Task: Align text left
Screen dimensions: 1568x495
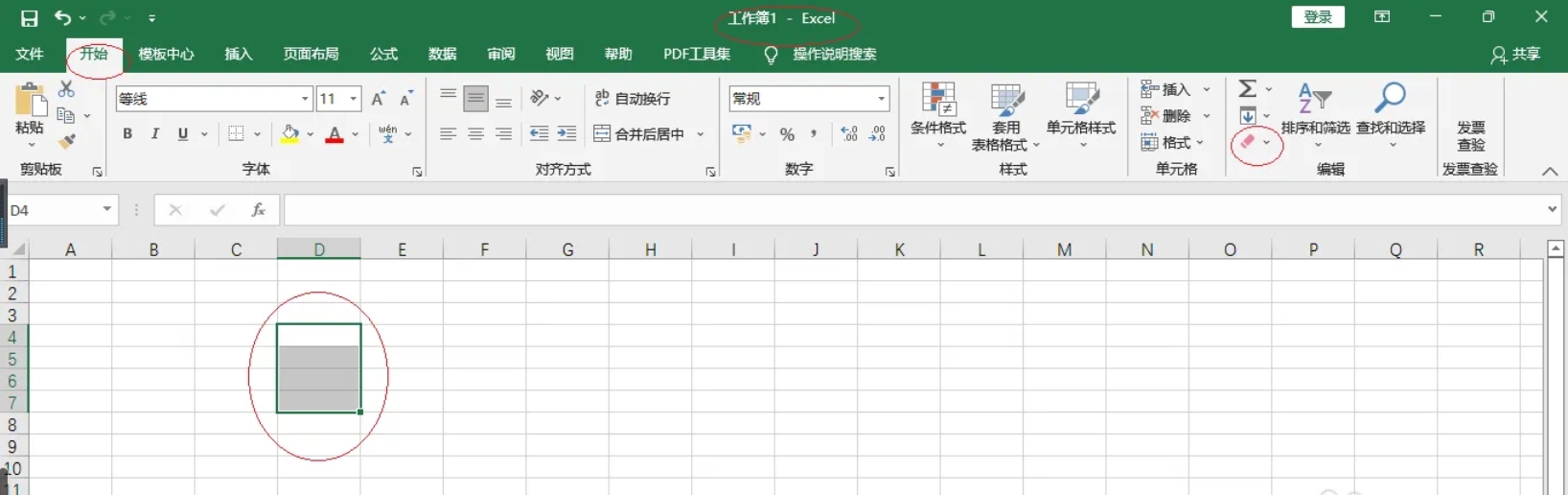Action: [448, 134]
